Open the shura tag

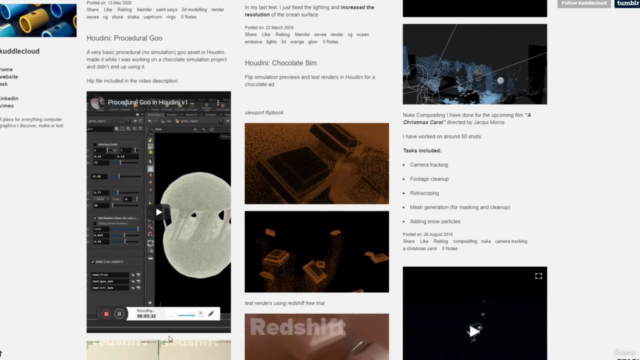tap(117, 17)
